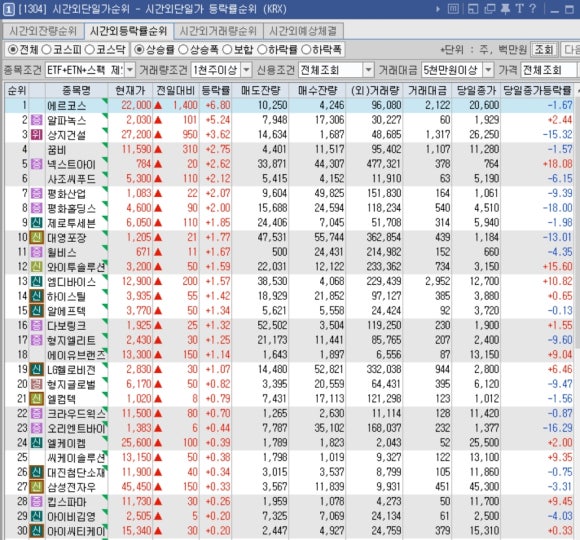Click the 신 badge beside 아이씨티케이
The height and width of the screenshot is (540, 580).
tap(36, 531)
